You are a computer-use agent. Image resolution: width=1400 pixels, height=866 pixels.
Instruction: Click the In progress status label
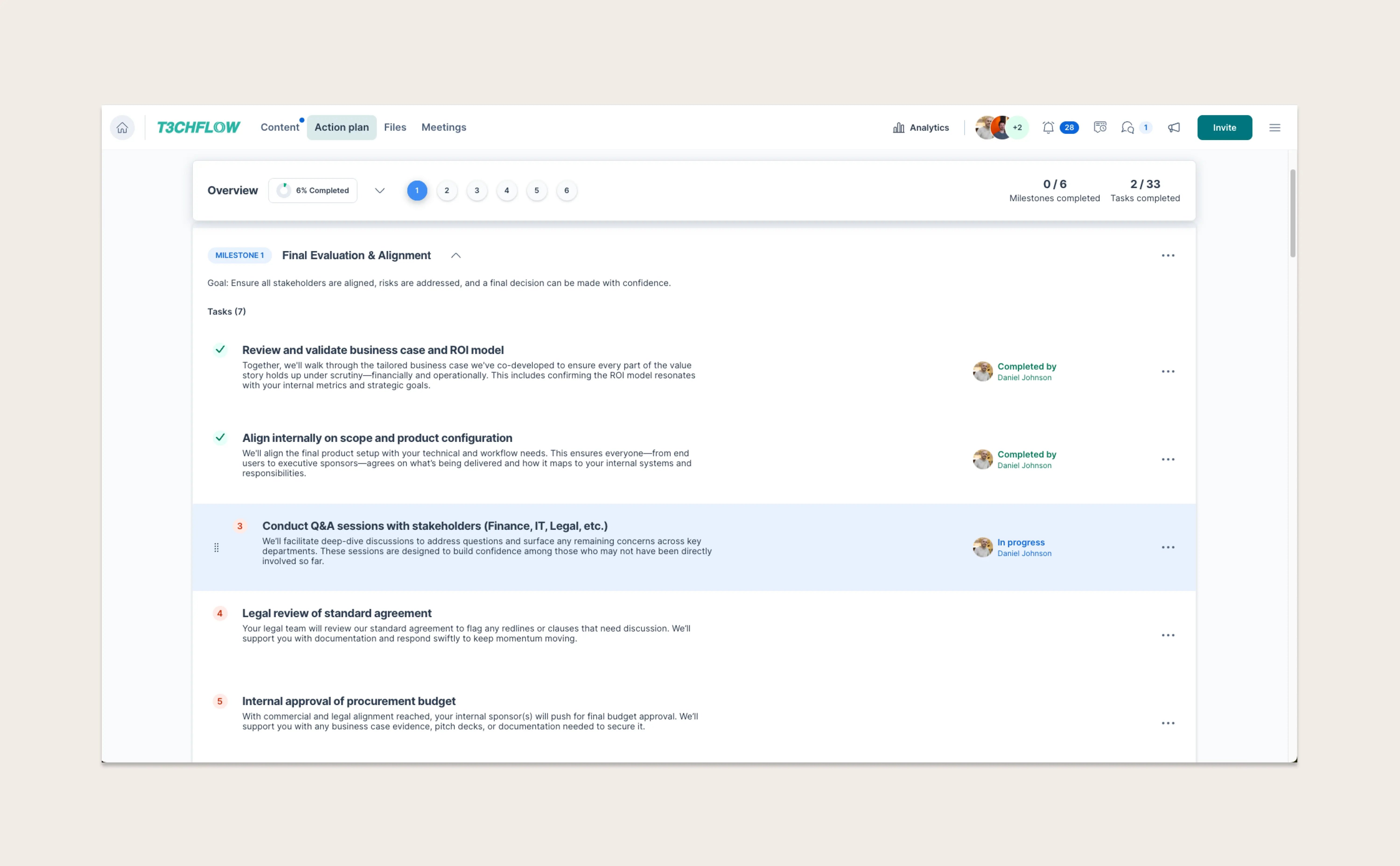point(1021,542)
